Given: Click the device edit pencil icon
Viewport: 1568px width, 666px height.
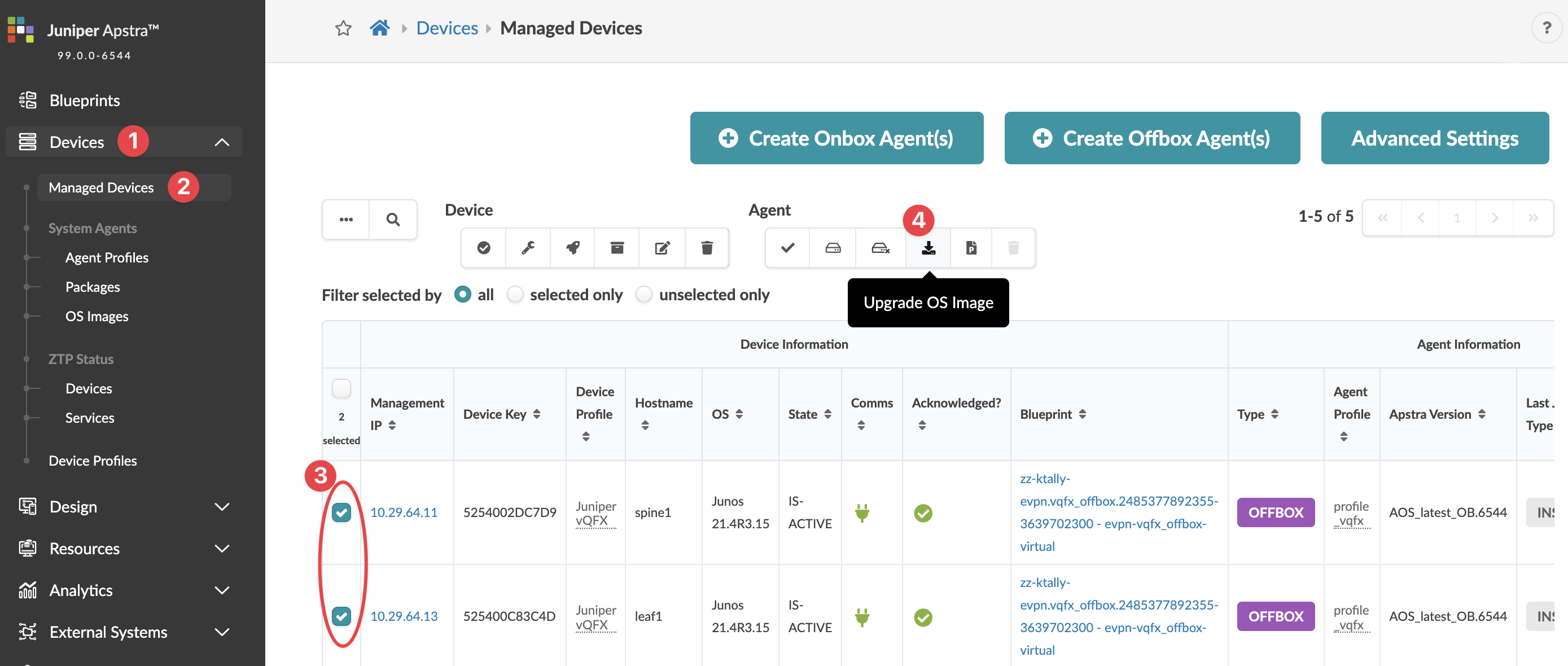Looking at the screenshot, I should (662, 248).
